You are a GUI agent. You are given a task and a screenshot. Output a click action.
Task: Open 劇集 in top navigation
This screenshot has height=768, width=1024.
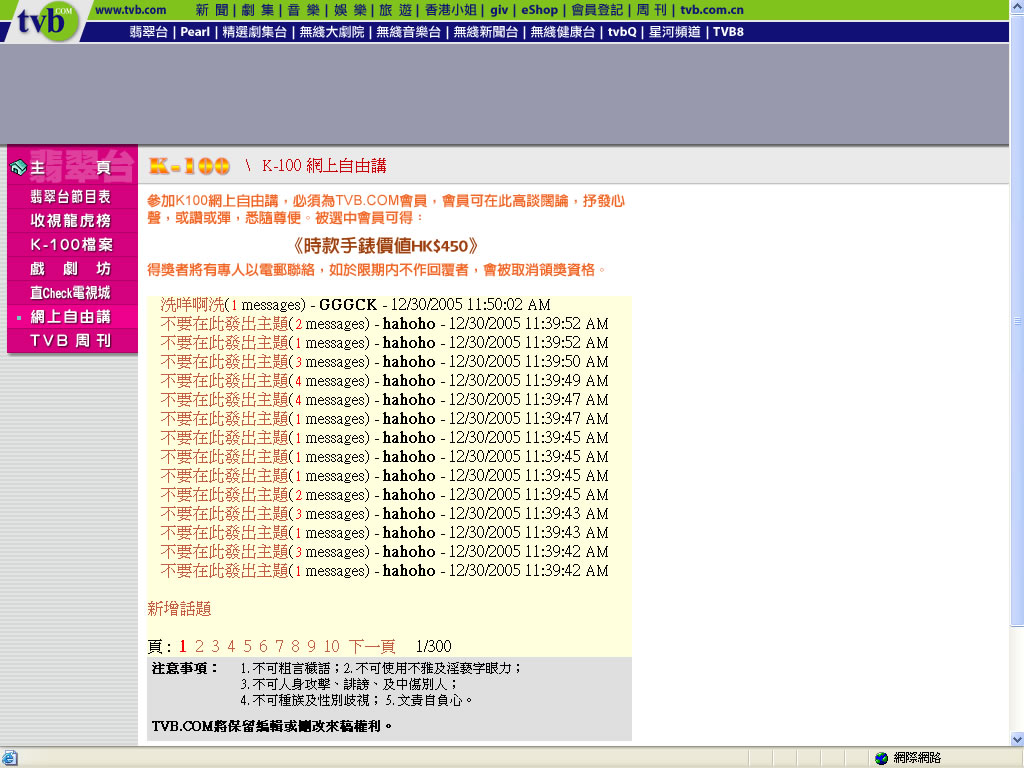(x=257, y=10)
